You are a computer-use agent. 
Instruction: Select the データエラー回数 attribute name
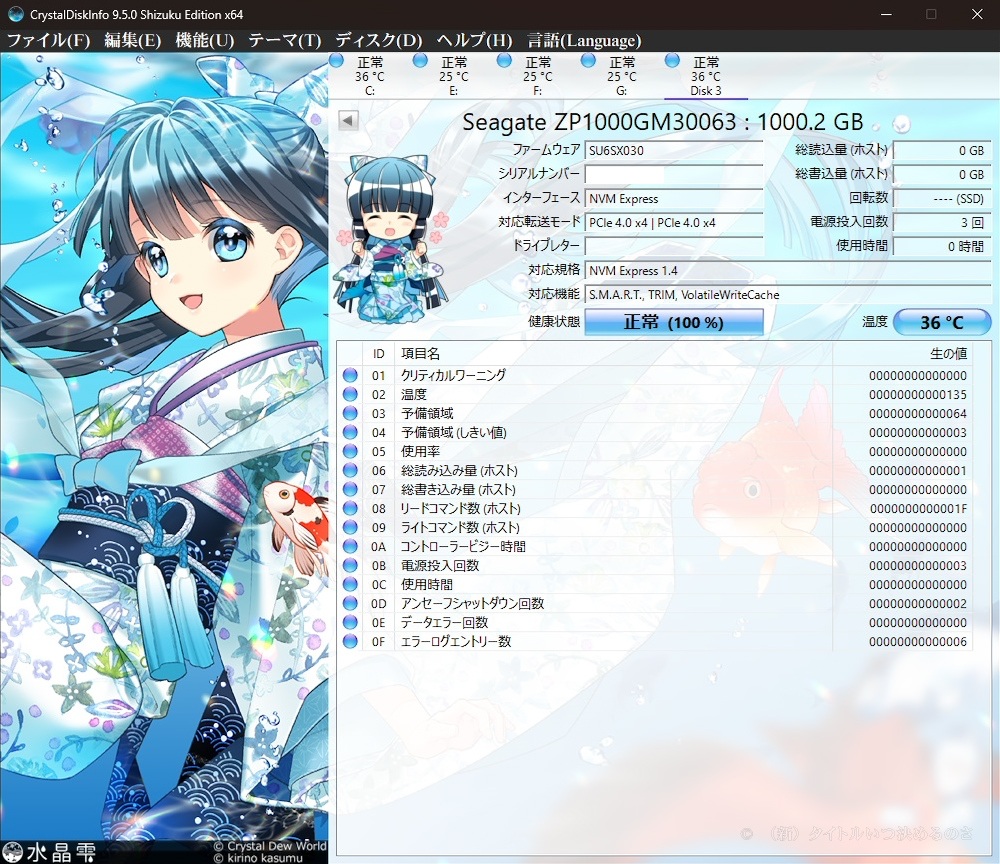point(445,622)
